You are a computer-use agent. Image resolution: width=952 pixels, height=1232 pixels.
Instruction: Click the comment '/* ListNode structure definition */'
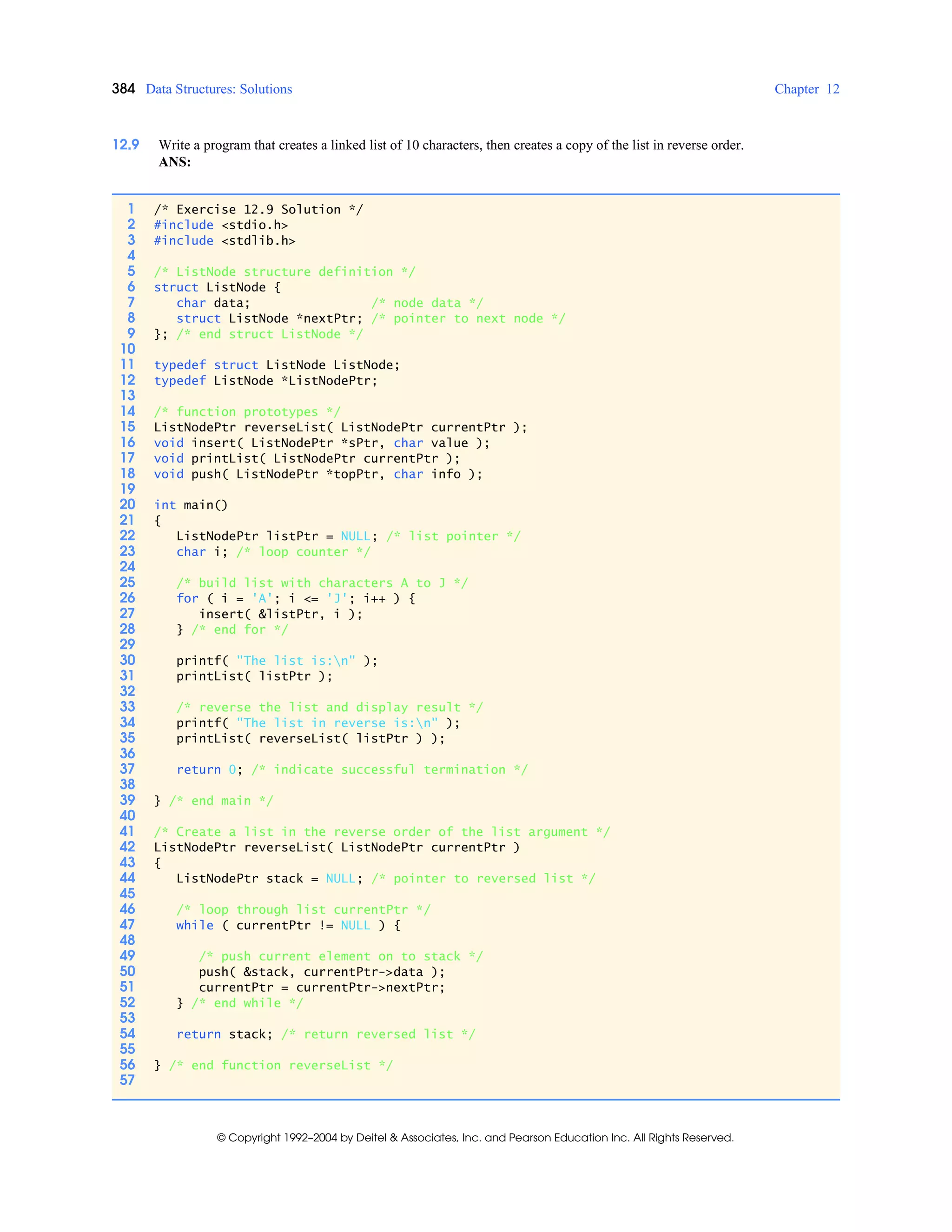point(285,272)
